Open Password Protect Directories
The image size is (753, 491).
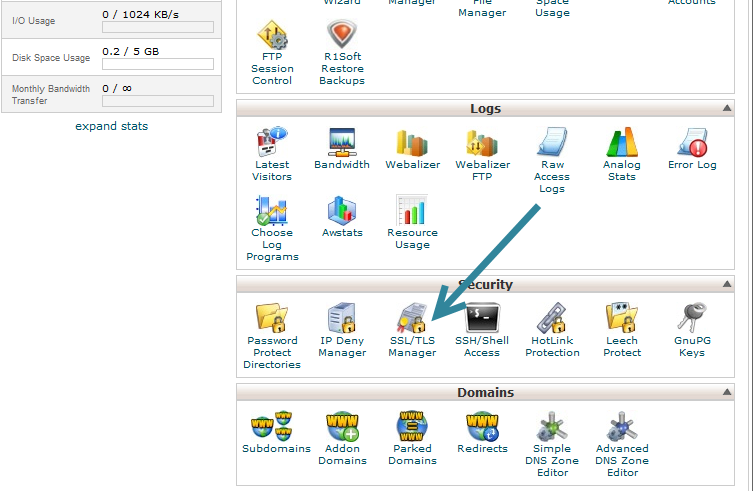point(272,319)
